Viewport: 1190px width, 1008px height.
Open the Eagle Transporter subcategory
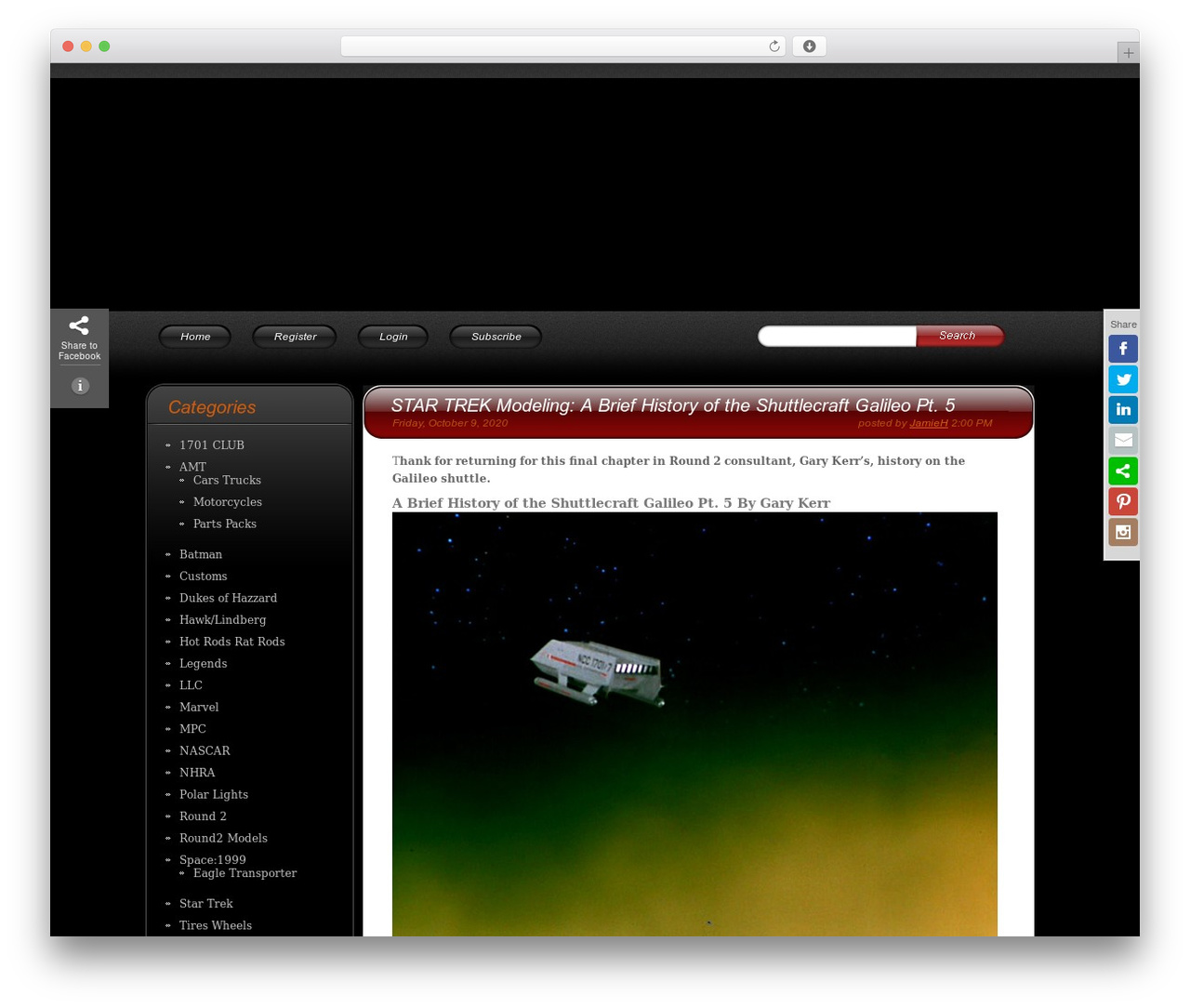point(245,873)
